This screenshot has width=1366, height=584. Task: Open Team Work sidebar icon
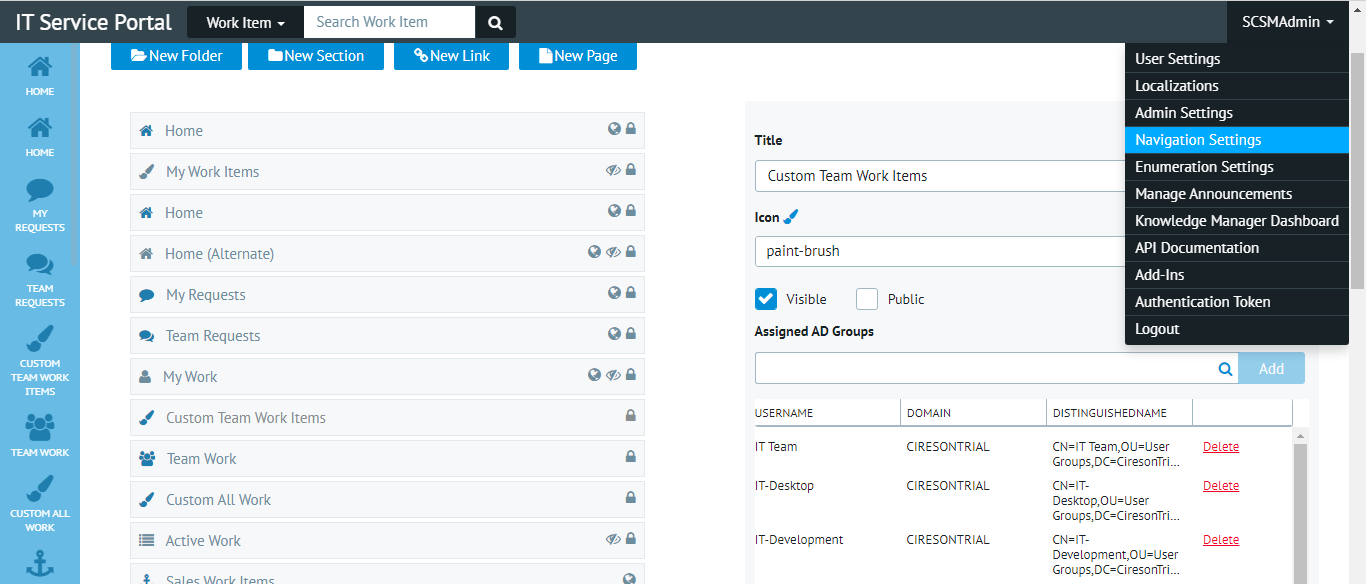[40, 435]
